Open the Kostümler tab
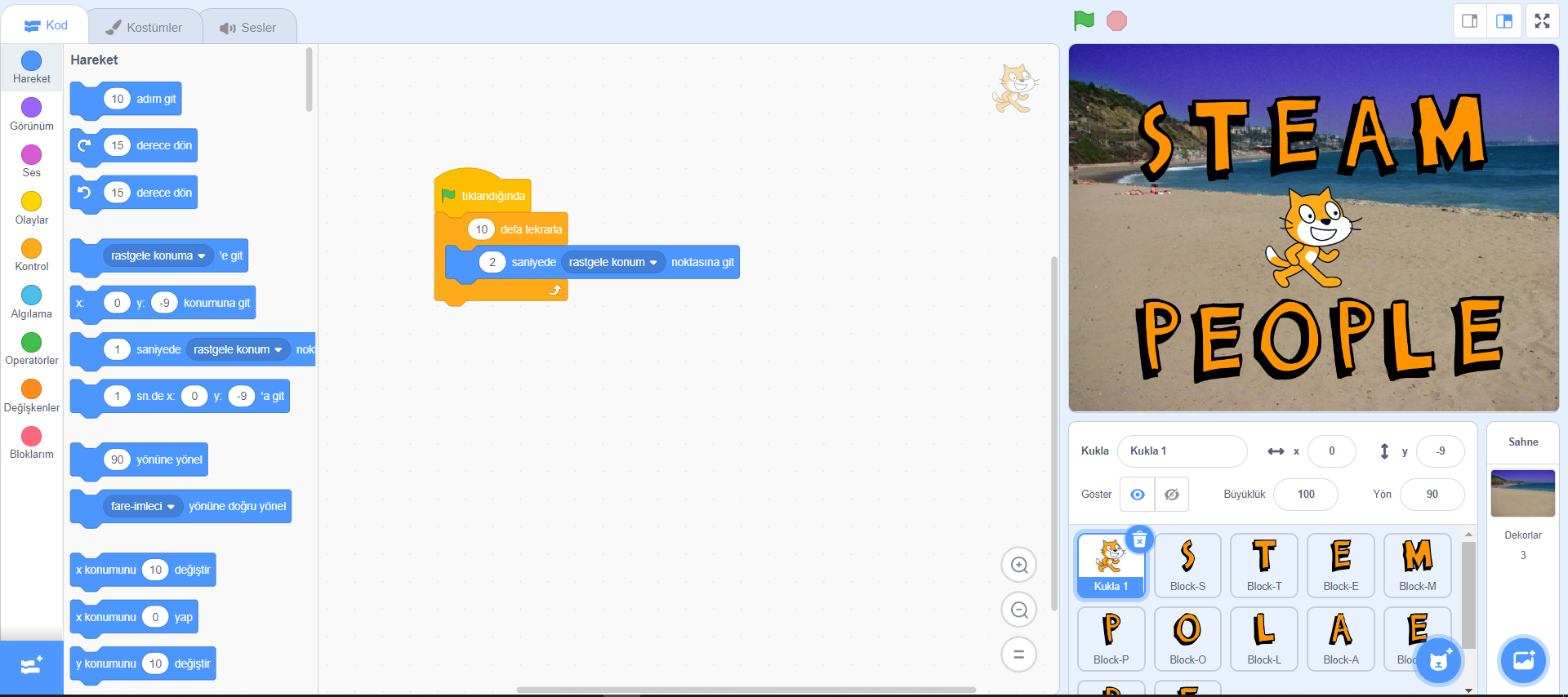 [145, 28]
